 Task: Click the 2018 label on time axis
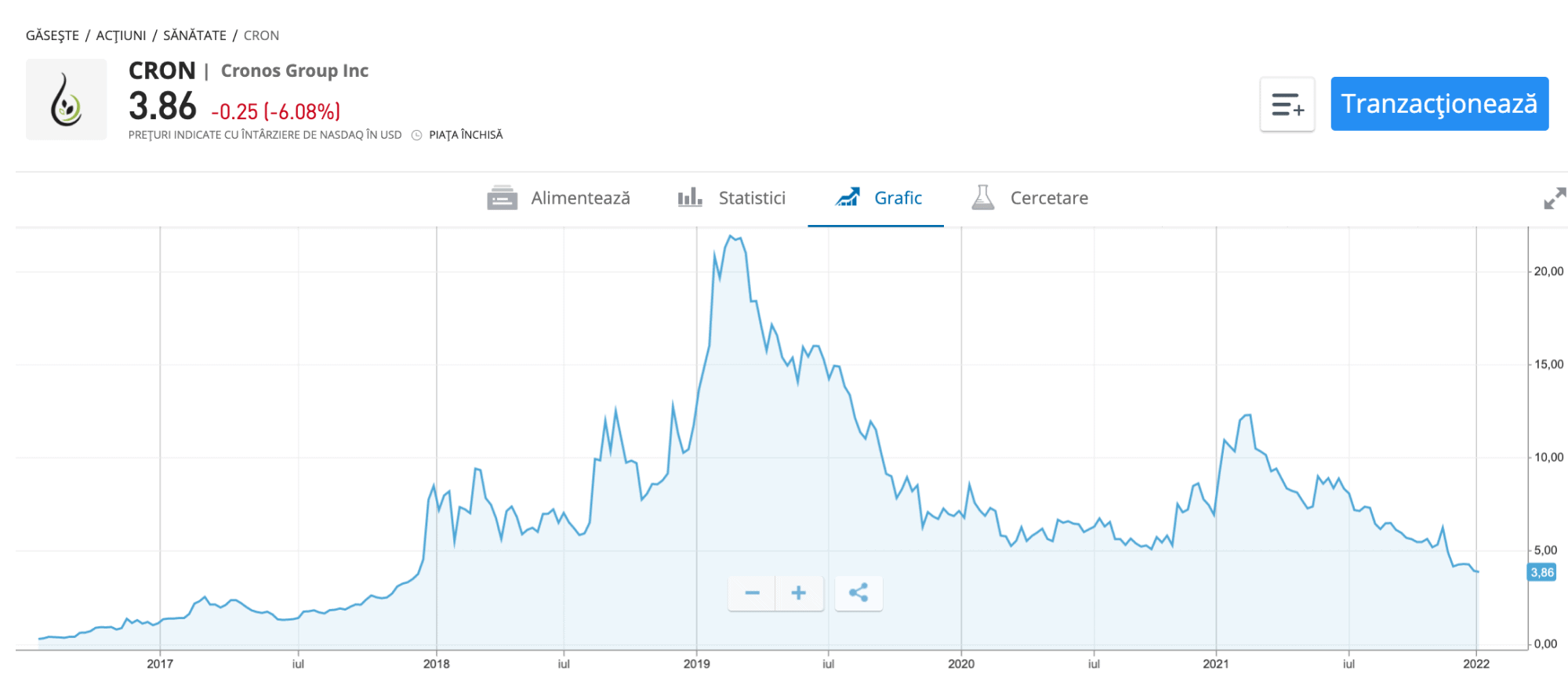click(437, 664)
